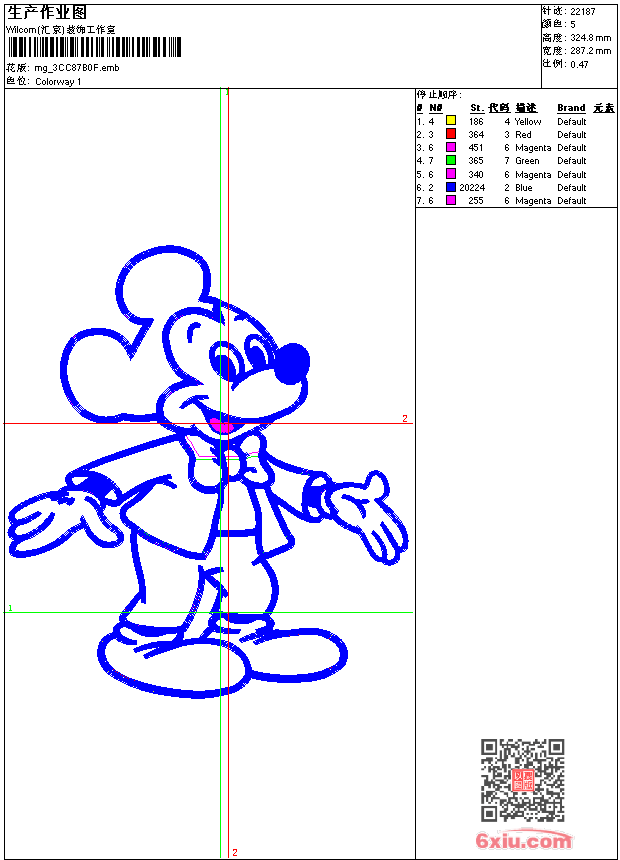This screenshot has height=860, width=620.
Task: Click the stitch count "364"
Action: tap(476, 134)
